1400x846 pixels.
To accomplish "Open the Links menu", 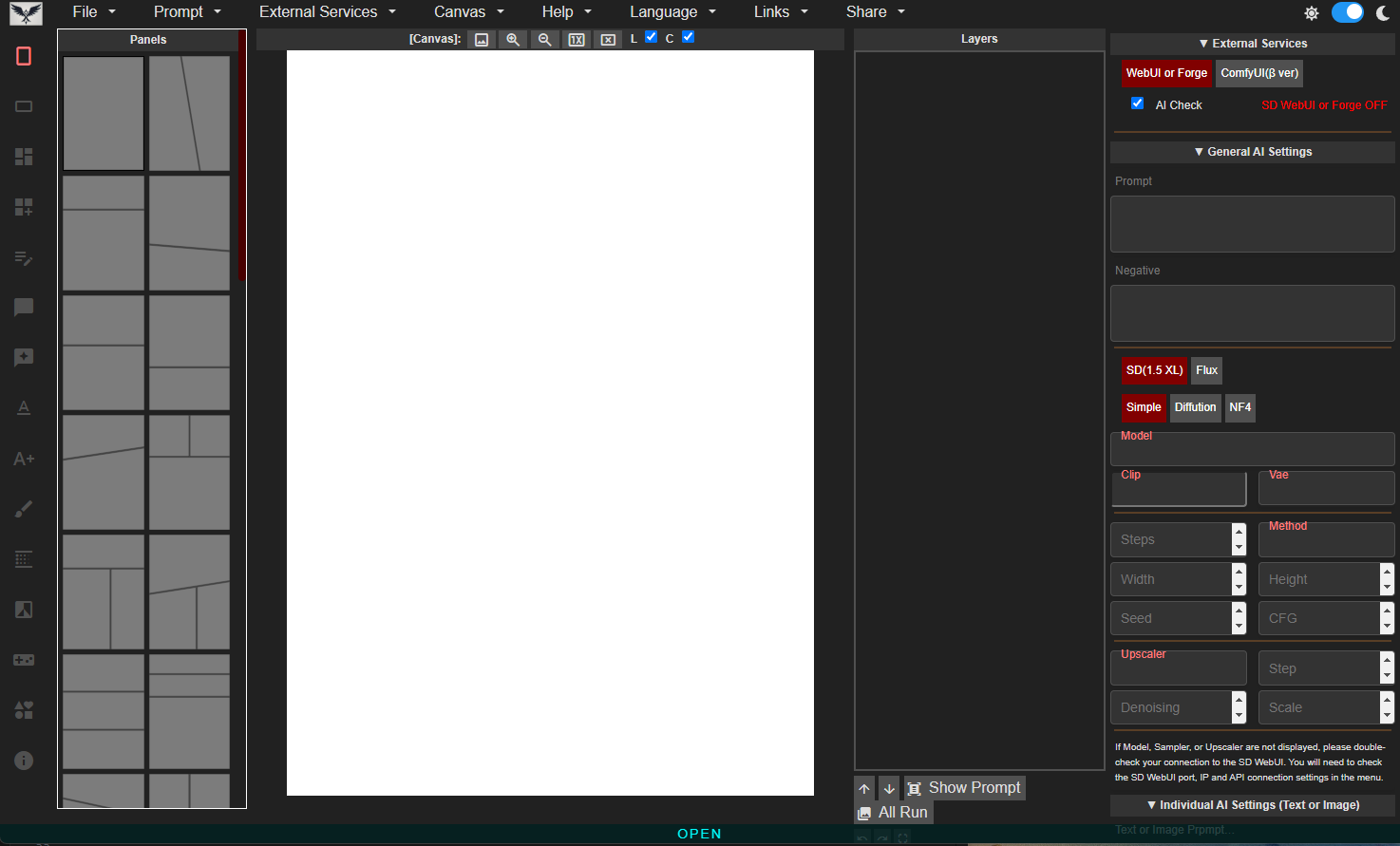I will click(x=781, y=12).
